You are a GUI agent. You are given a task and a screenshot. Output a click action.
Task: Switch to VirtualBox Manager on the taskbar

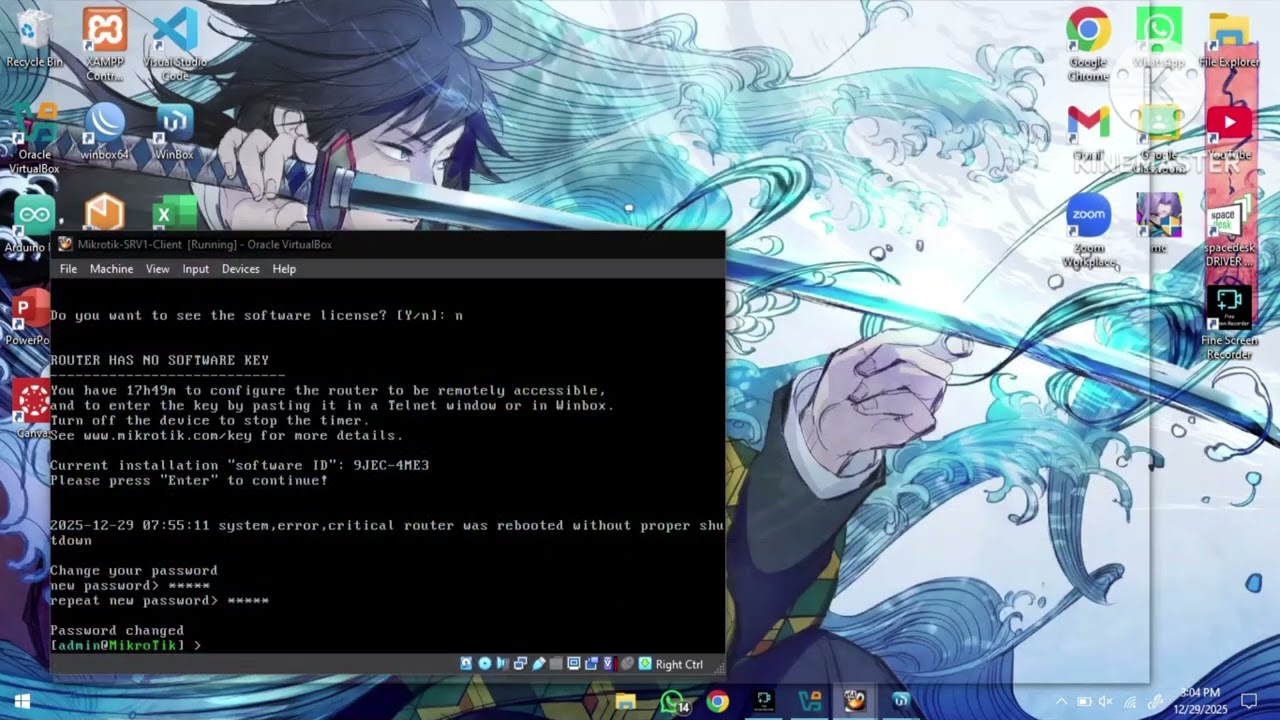(x=809, y=701)
